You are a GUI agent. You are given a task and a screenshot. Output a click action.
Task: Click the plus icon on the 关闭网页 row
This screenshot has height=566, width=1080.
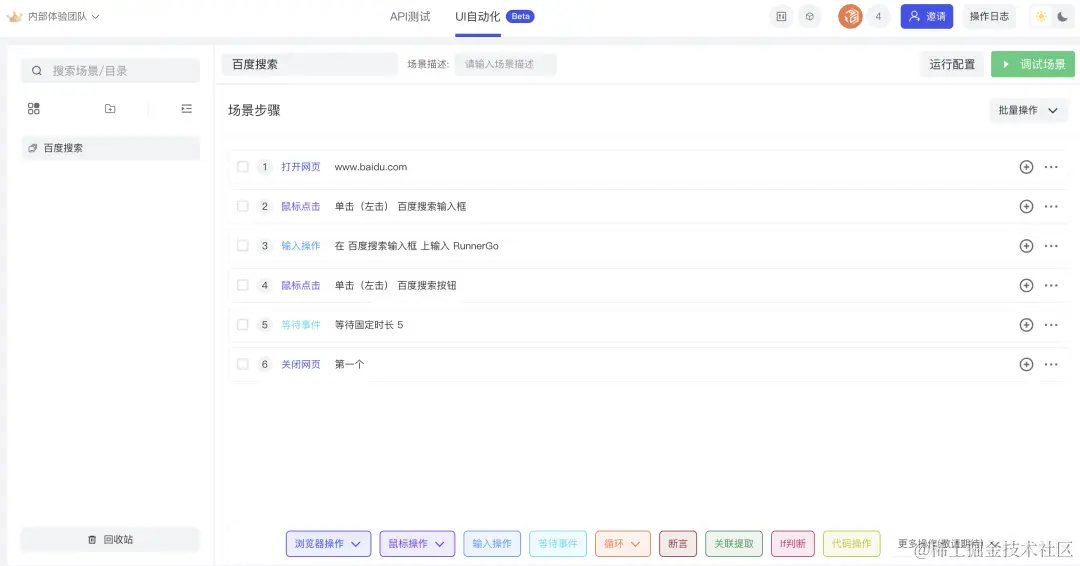tap(1026, 364)
